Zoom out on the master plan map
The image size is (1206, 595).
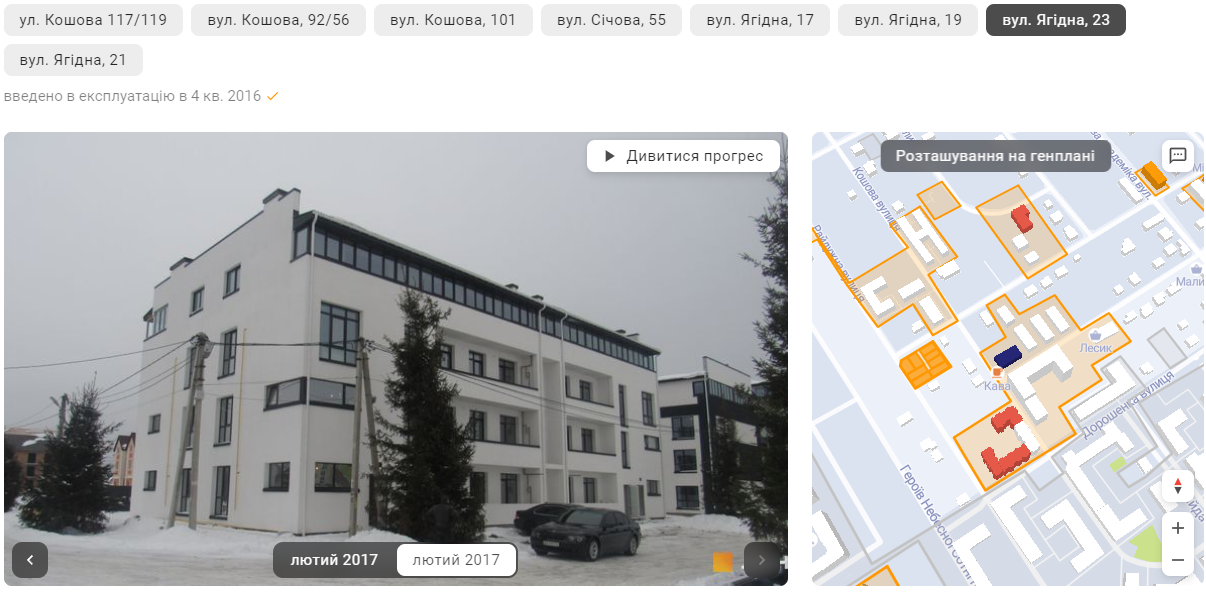coord(1178,559)
